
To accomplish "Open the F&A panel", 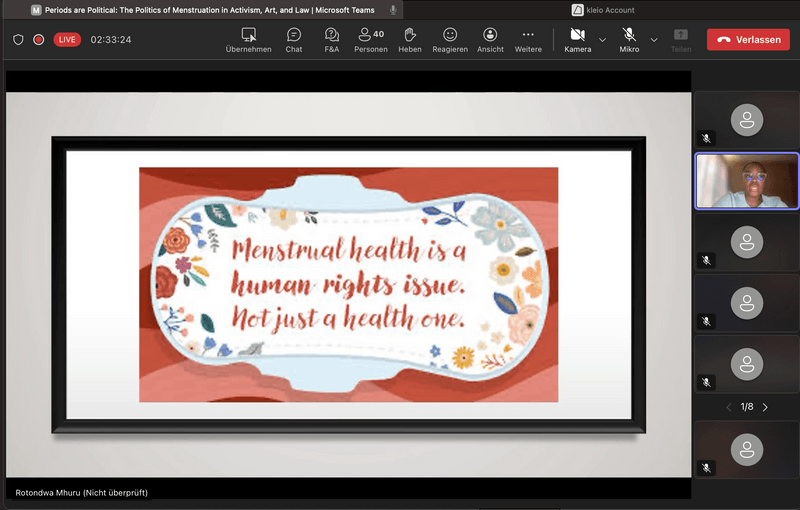I will pyautogui.click(x=331, y=40).
